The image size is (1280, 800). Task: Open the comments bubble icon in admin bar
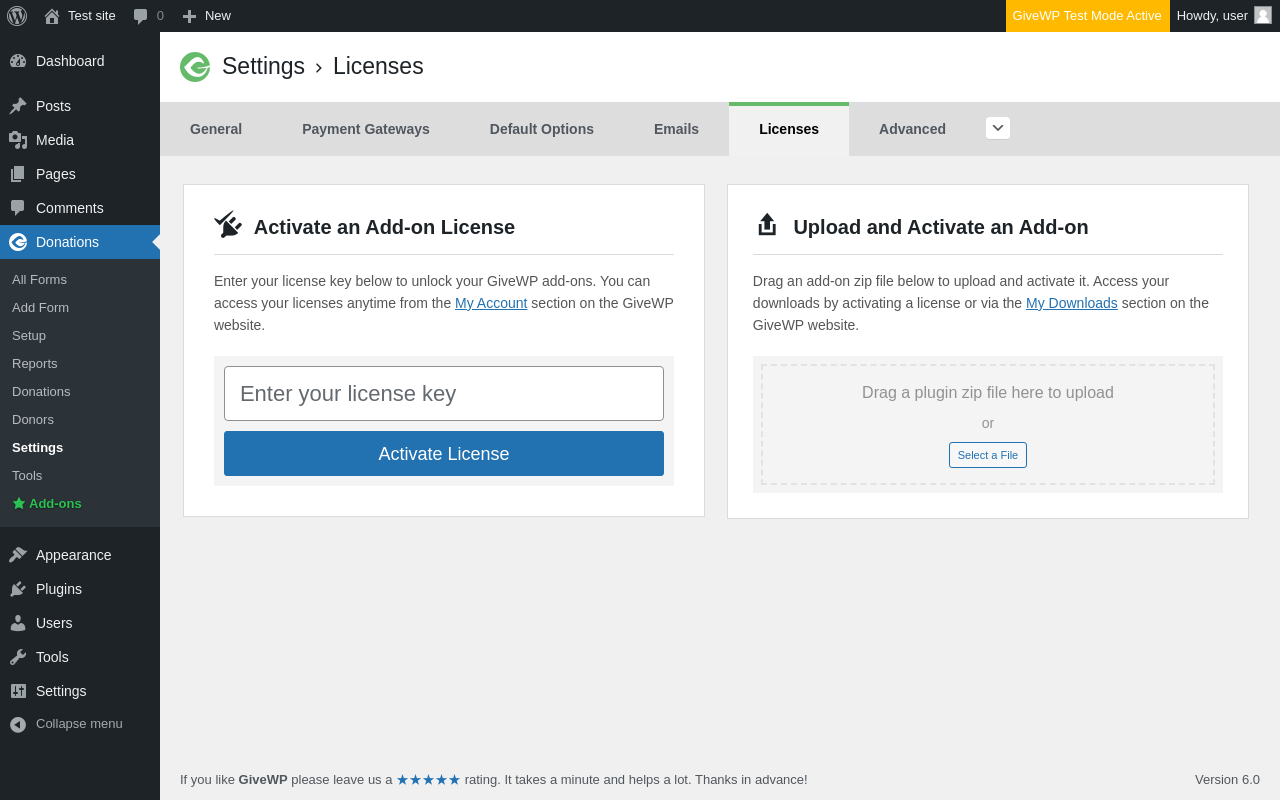[x=141, y=16]
